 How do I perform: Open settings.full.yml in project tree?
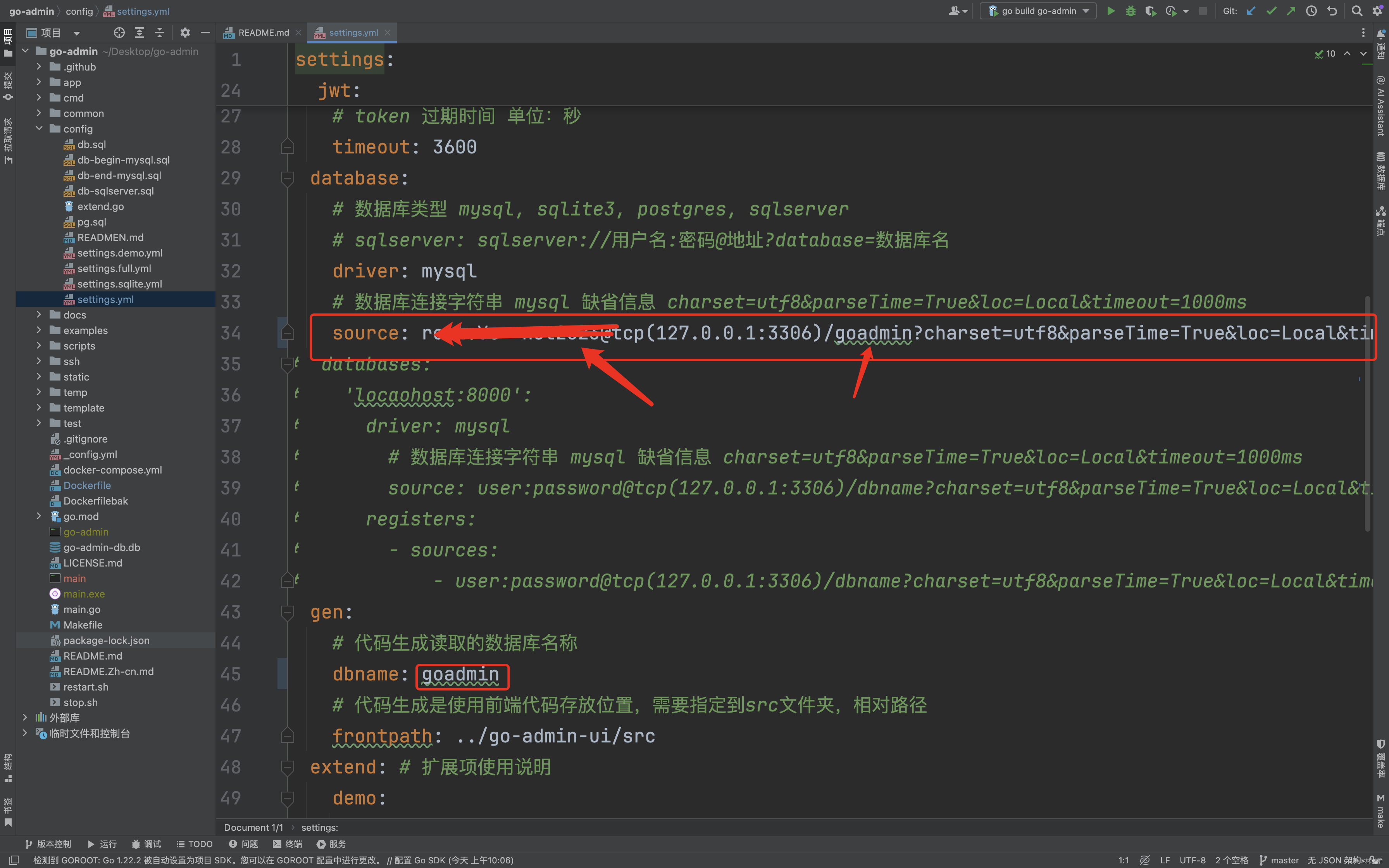(x=114, y=268)
